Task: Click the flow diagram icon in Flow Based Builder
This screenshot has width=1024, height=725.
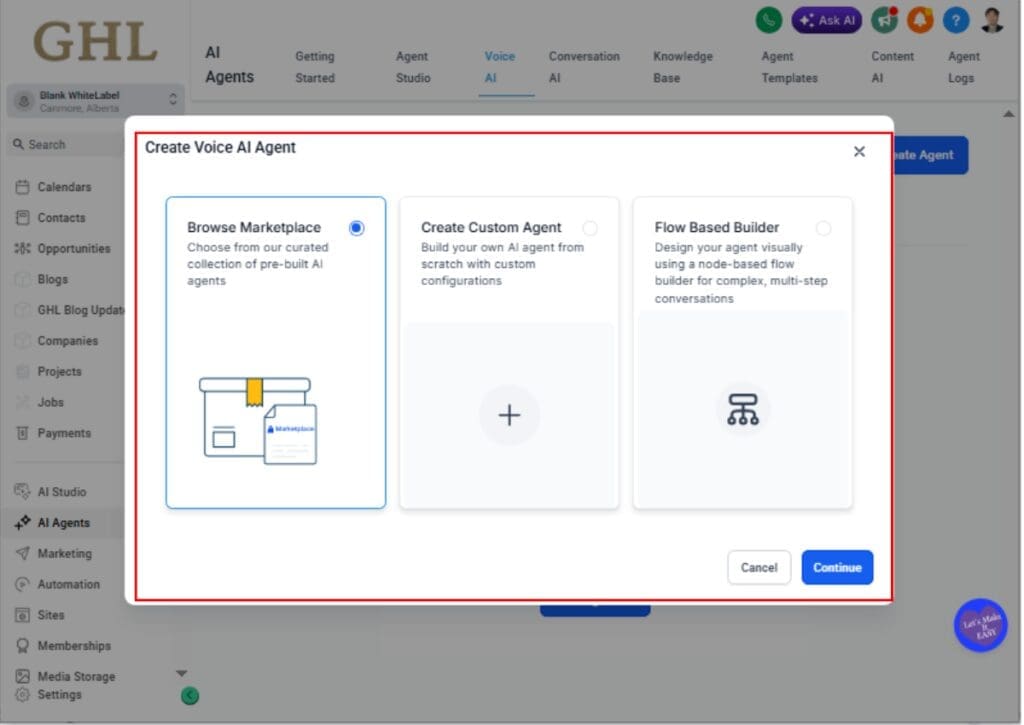Action: click(x=743, y=410)
